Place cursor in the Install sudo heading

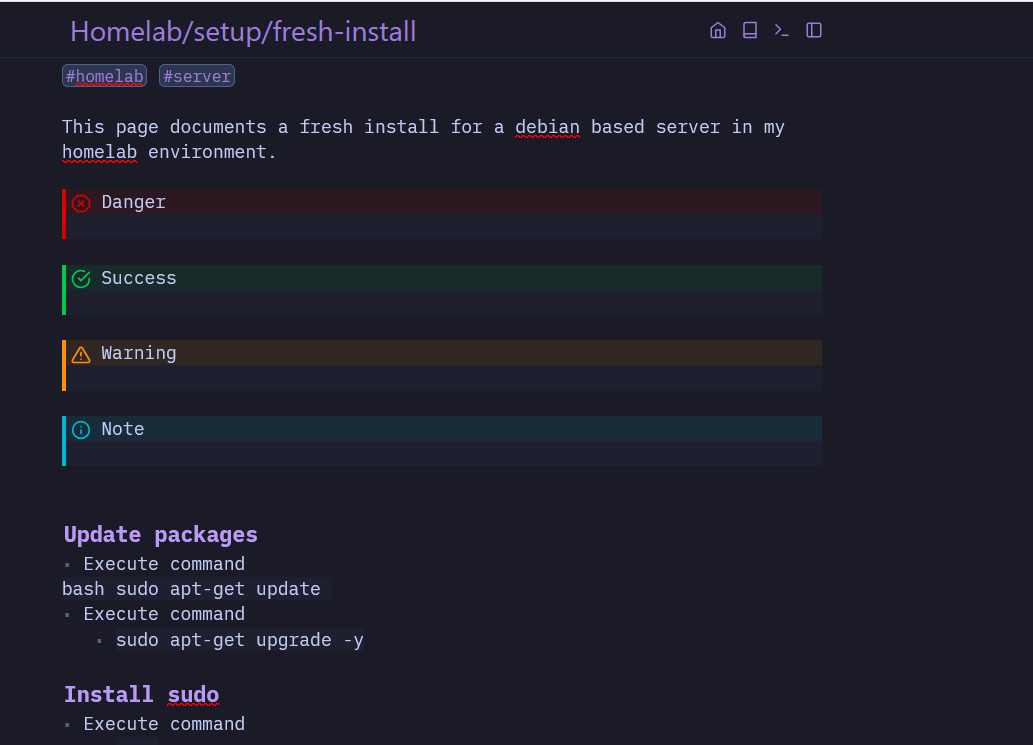tap(141, 694)
